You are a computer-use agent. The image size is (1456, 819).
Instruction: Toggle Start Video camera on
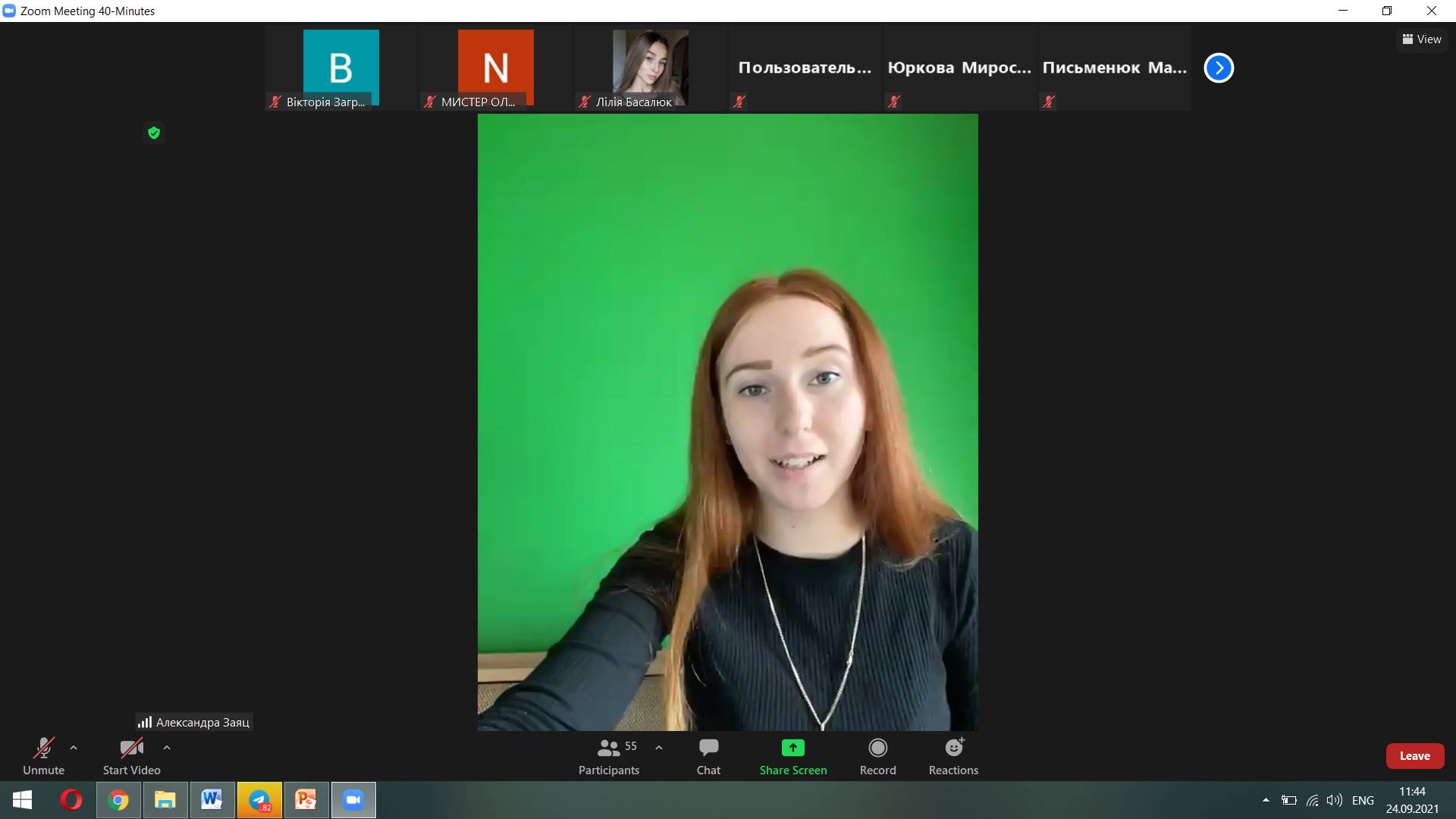131,748
